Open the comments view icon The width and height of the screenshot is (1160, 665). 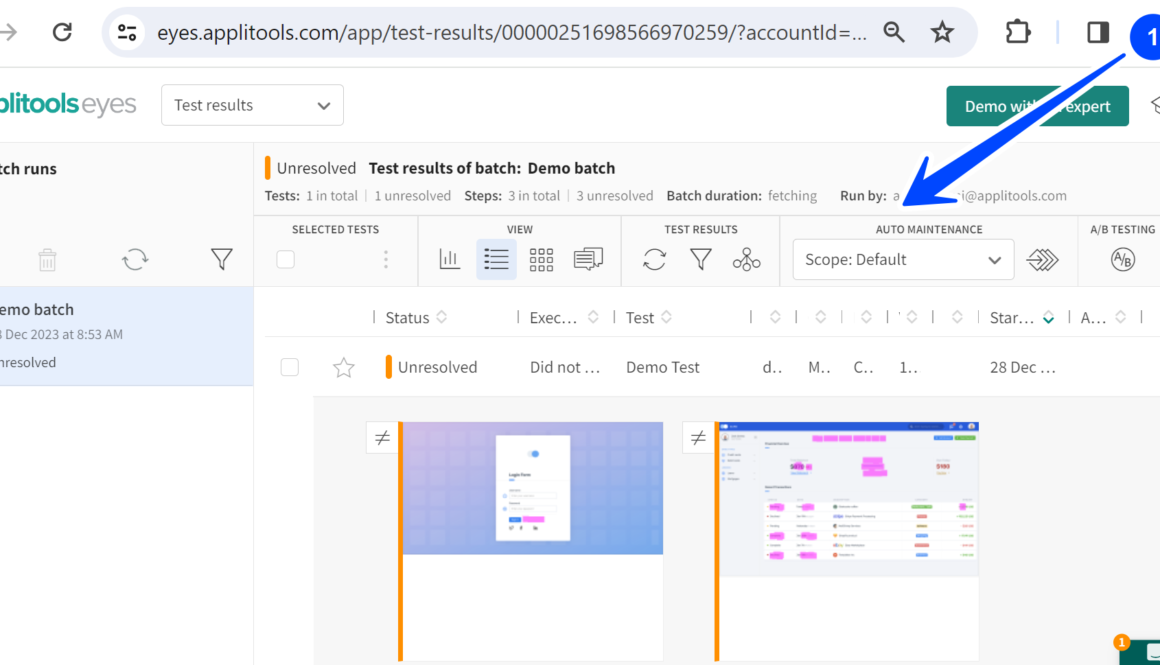(588, 260)
